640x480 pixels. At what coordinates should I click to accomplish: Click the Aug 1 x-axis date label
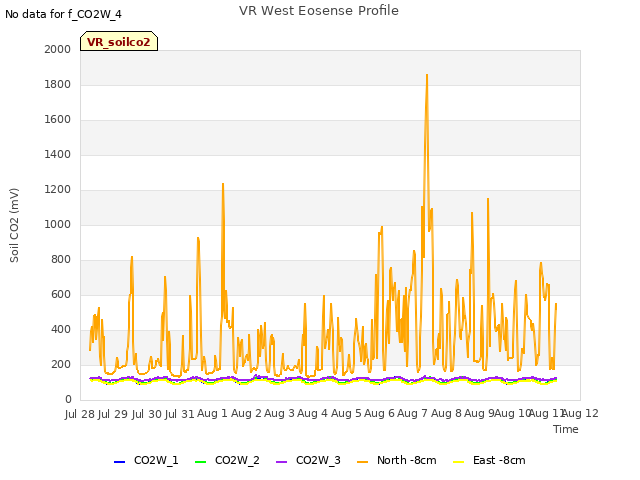[x=212, y=414]
